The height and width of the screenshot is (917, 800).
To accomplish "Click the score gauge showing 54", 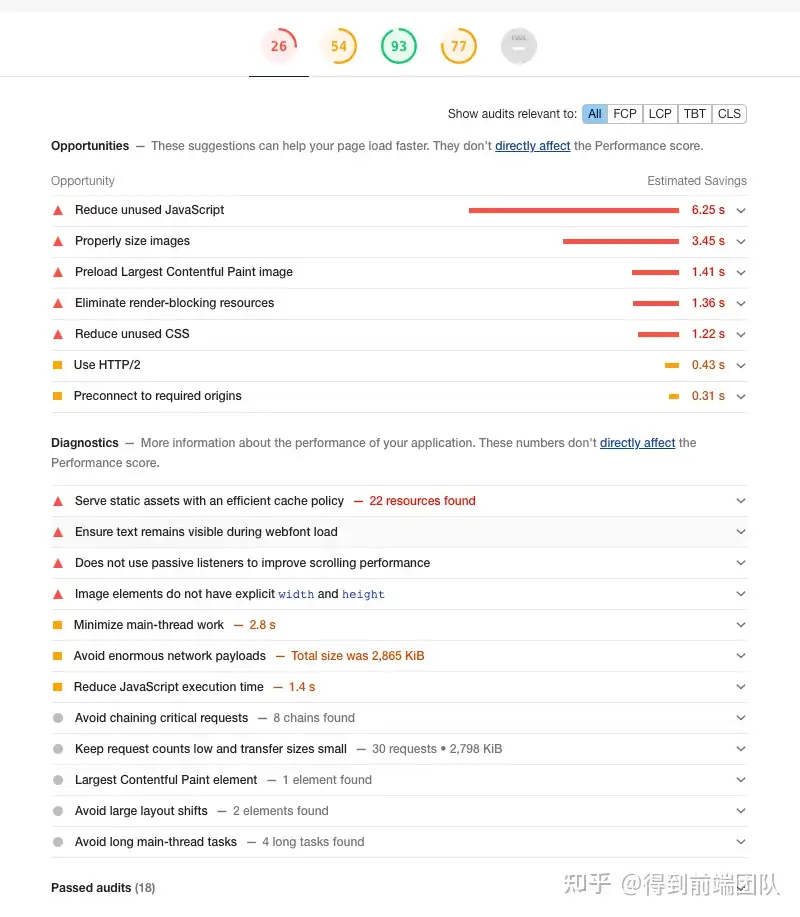I will coord(339,46).
